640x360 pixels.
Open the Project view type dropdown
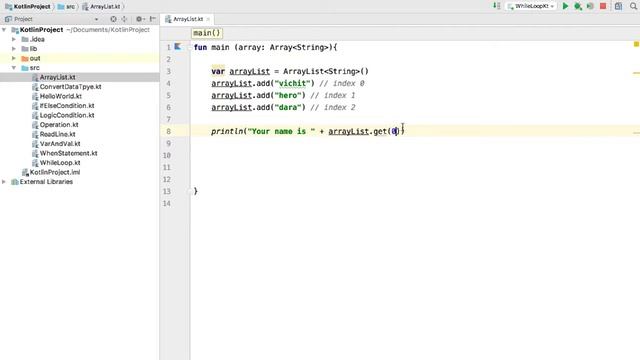pos(96,19)
